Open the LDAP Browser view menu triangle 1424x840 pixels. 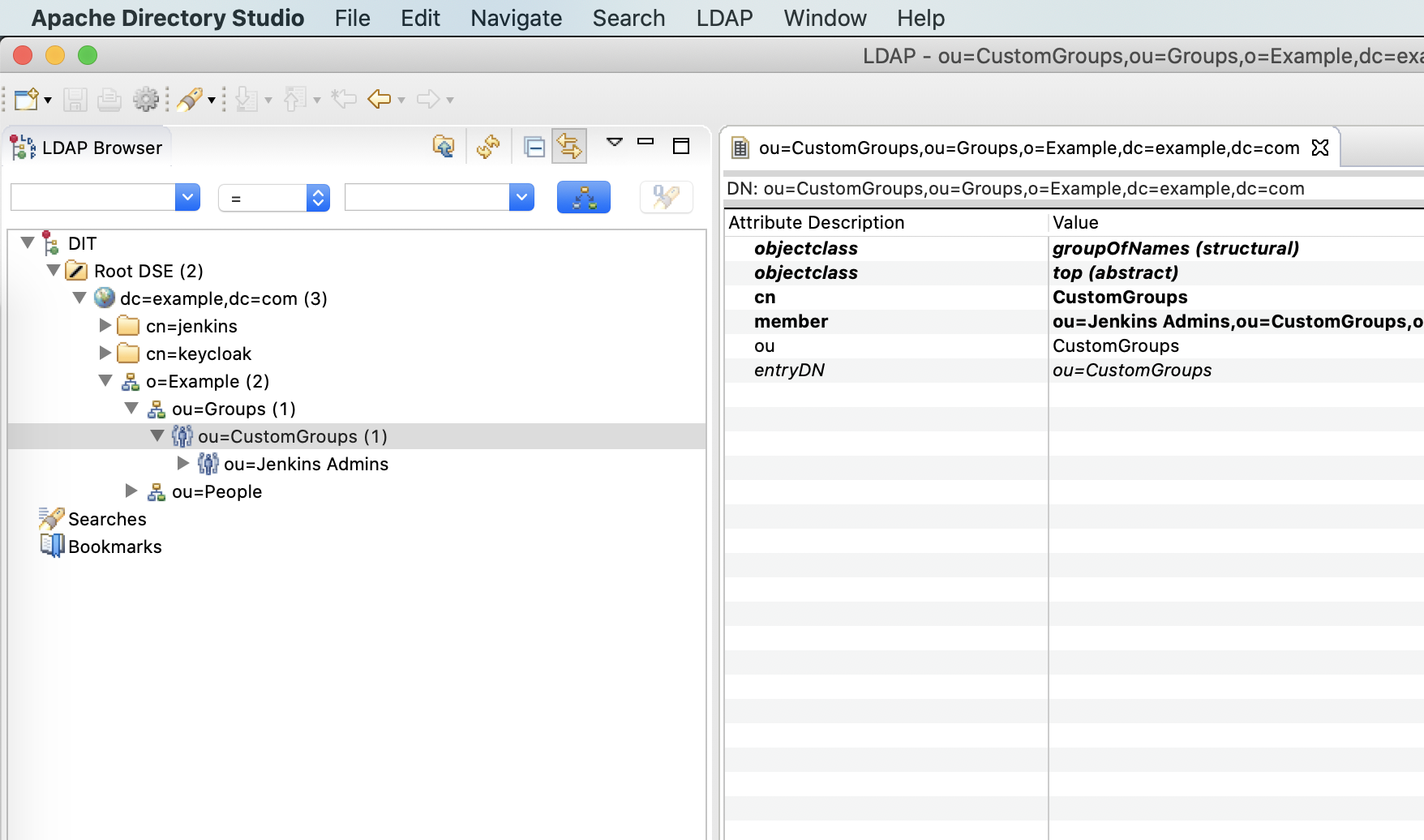[614, 144]
